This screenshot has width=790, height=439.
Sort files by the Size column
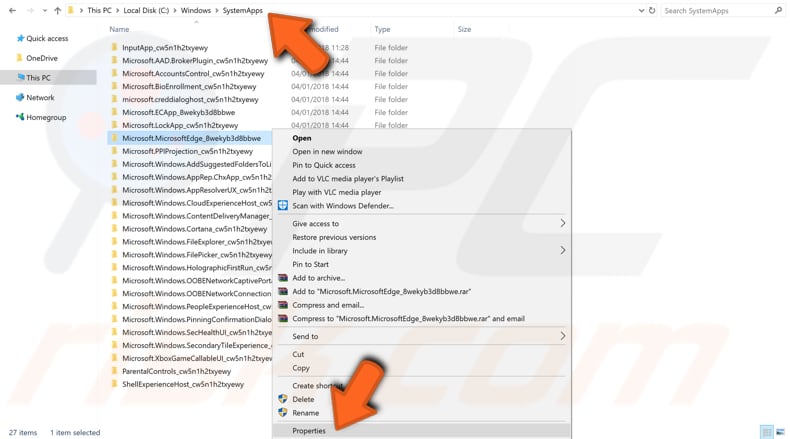click(465, 29)
